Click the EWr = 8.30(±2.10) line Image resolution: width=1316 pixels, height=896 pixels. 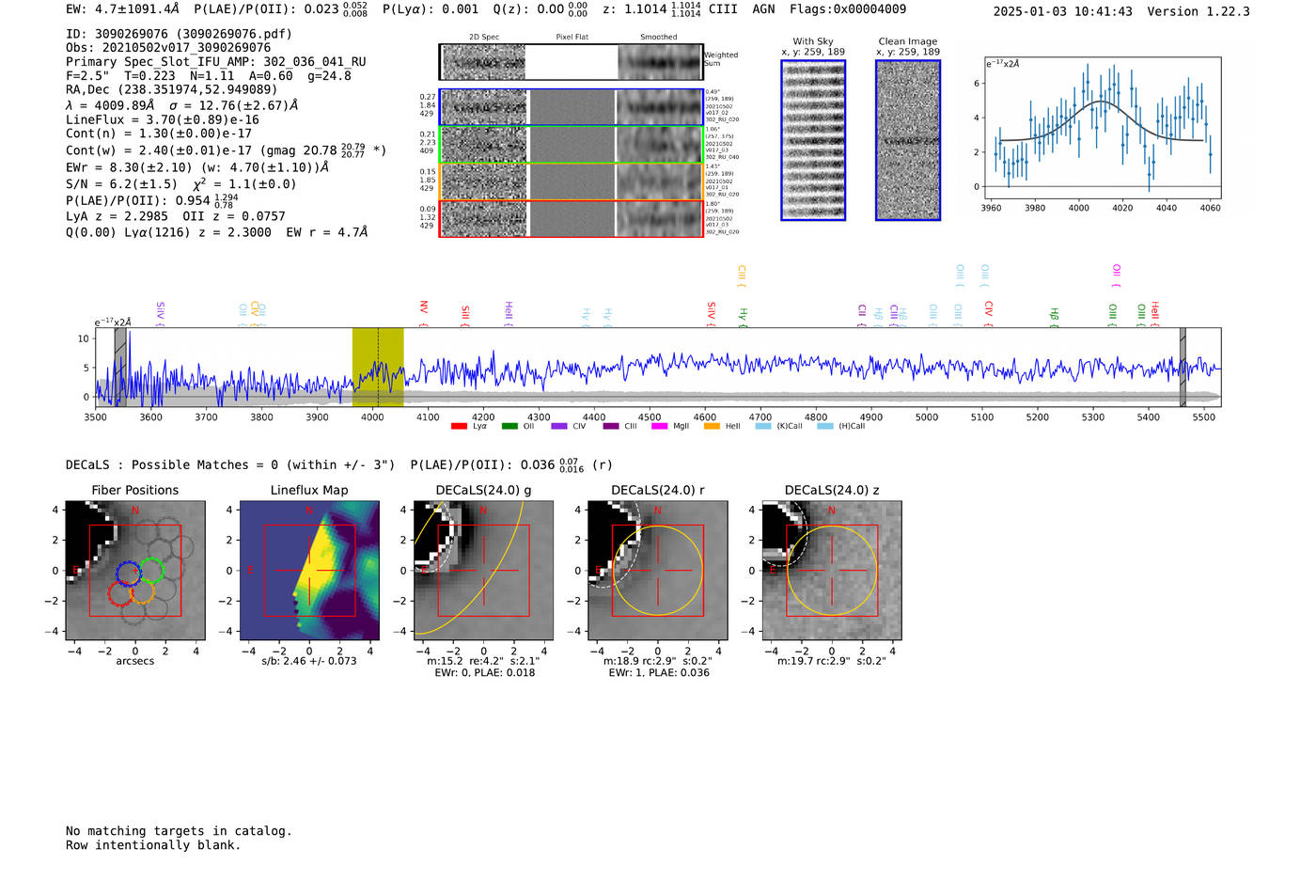pos(197,167)
